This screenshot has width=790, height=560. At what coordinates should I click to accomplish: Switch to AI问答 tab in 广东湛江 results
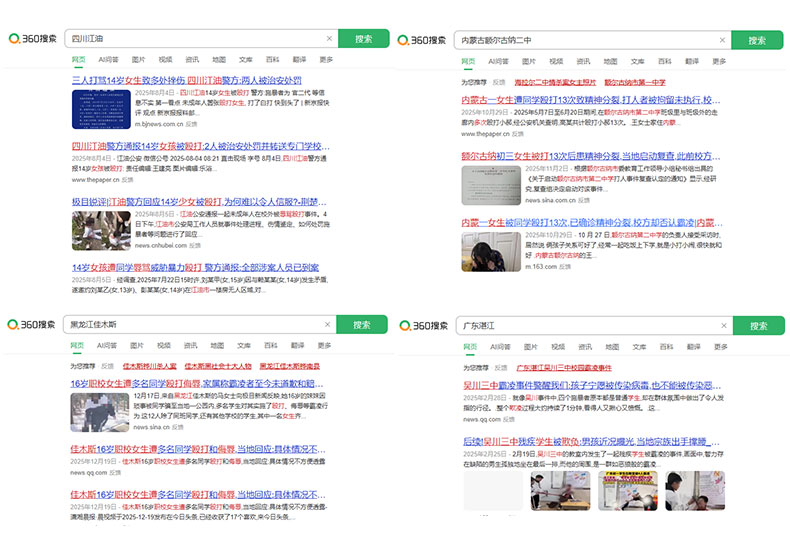[500, 347]
